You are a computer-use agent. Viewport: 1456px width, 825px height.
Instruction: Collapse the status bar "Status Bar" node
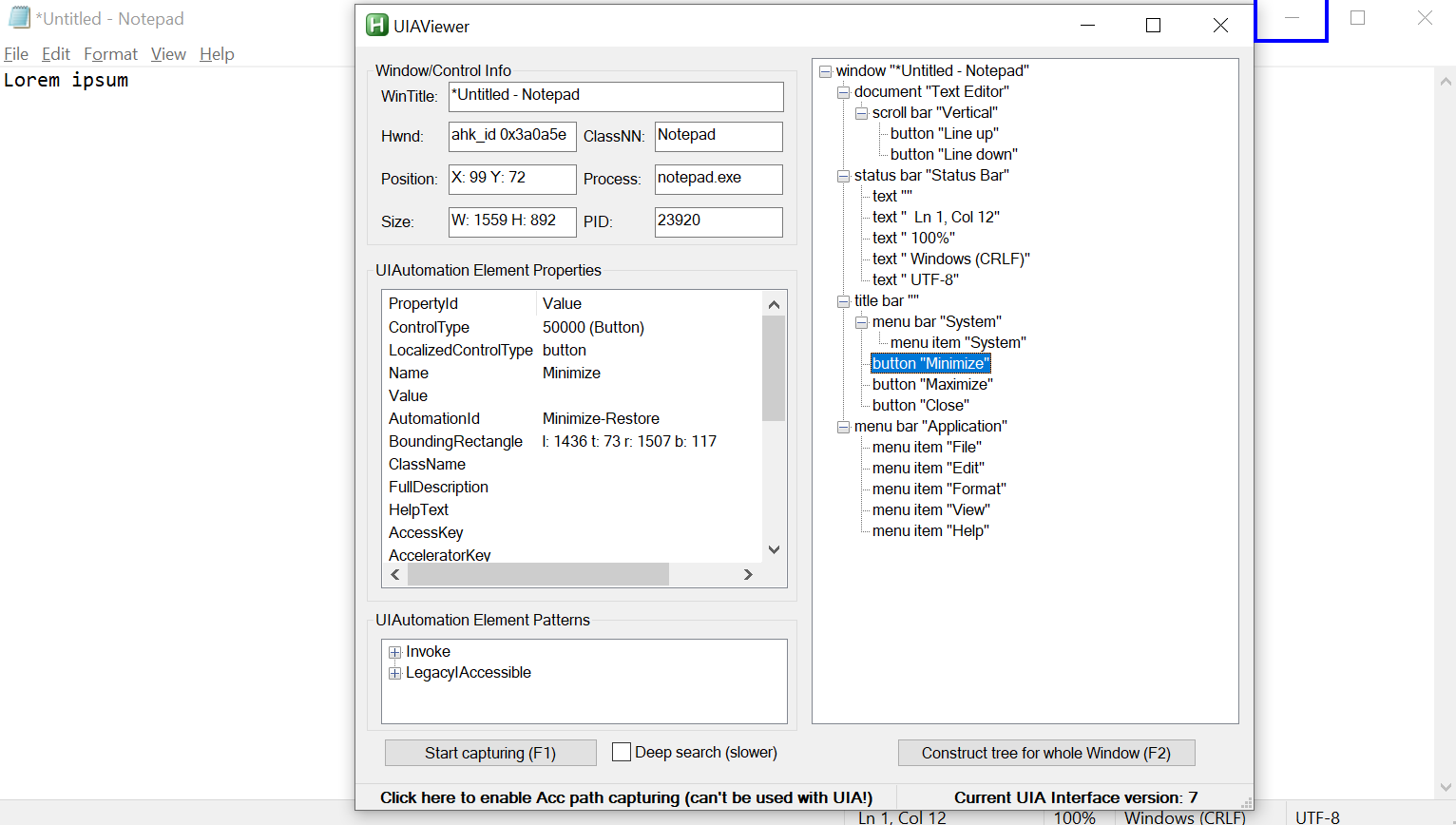pos(843,176)
